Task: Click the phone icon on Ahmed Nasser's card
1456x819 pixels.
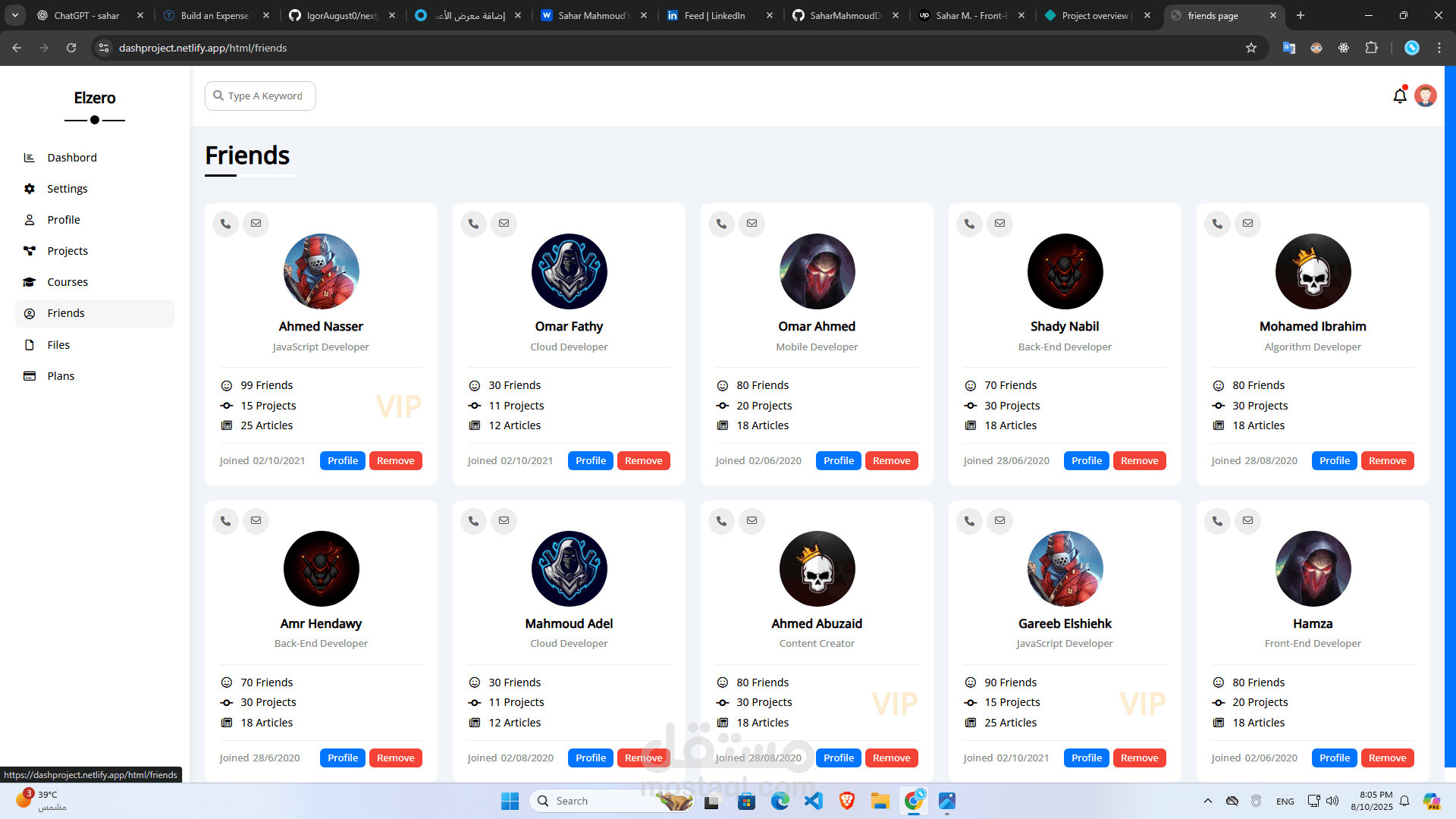Action: point(225,224)
